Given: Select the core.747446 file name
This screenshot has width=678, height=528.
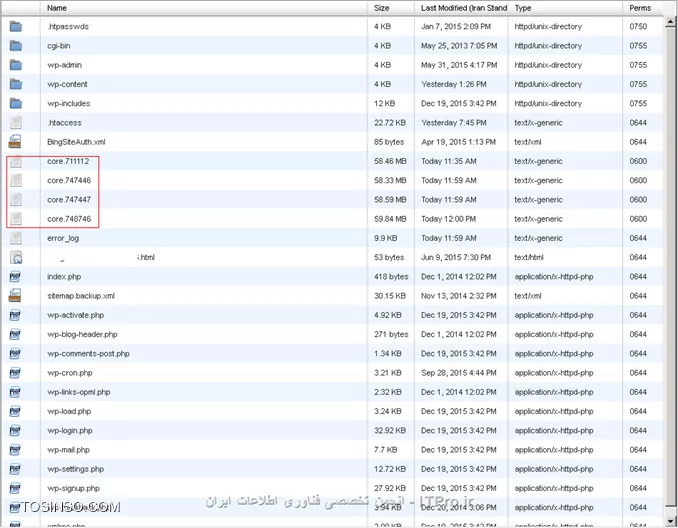Looking at the screenshot, I should (x=69, y=180).
